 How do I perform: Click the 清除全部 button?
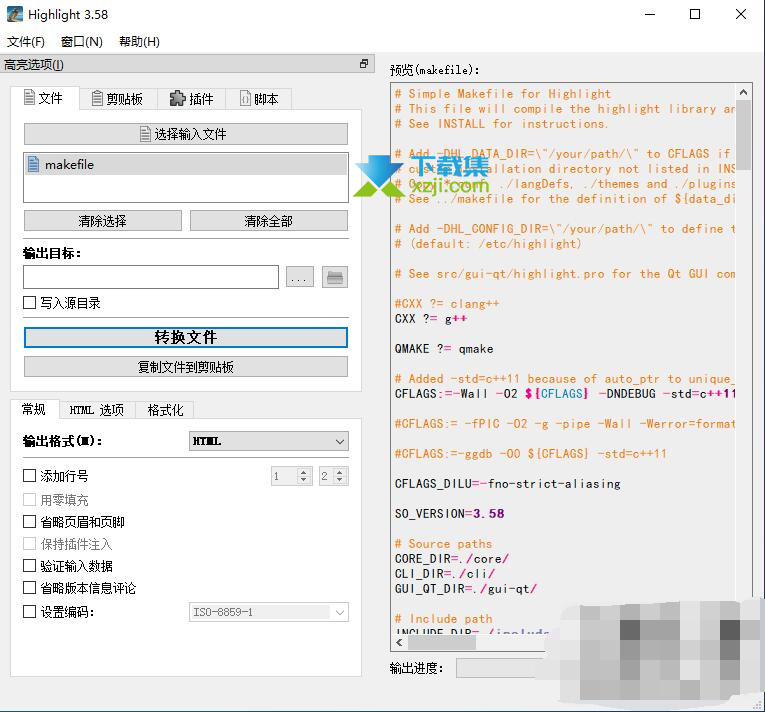269,221
